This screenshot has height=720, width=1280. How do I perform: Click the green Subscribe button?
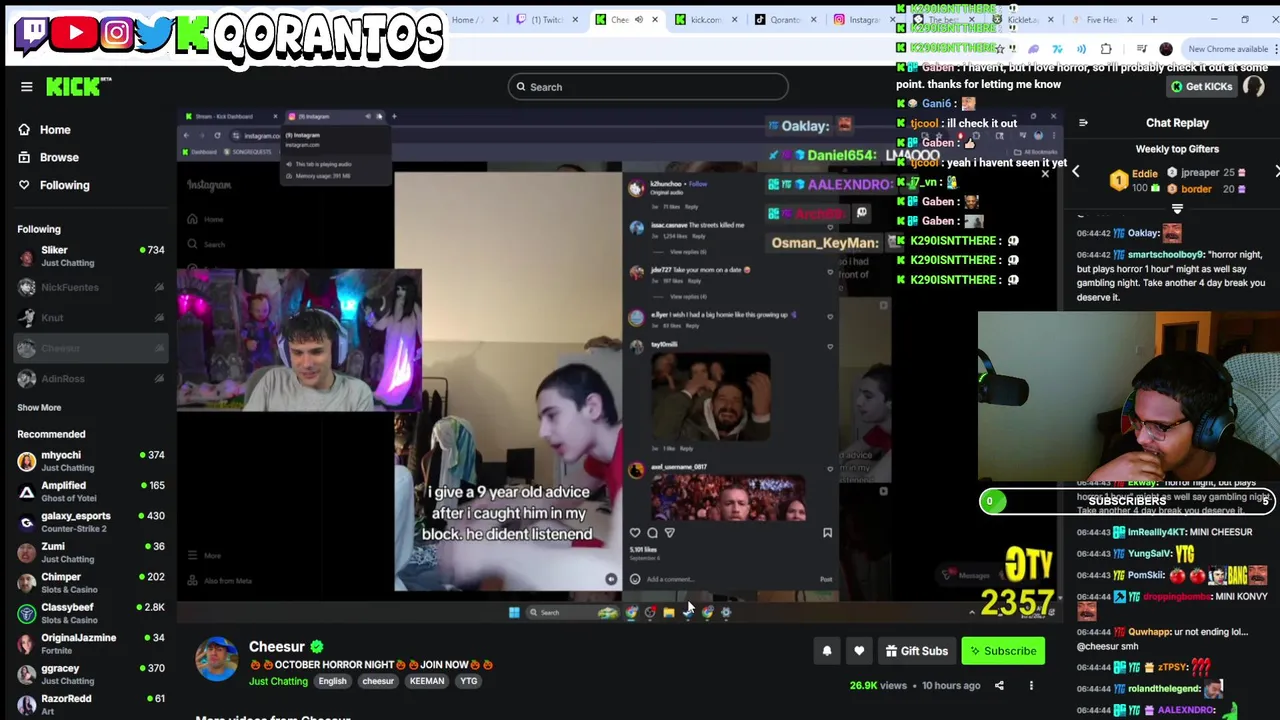click(x=1003, y=651)
